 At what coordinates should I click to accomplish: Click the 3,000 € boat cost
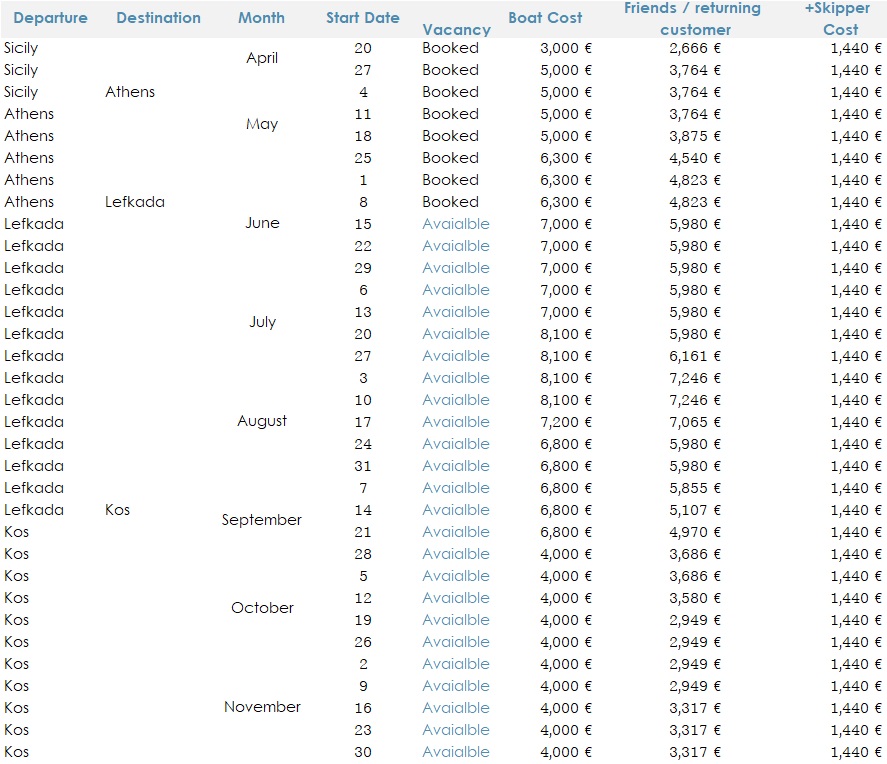pyautogui.click(x=566, y=48)
